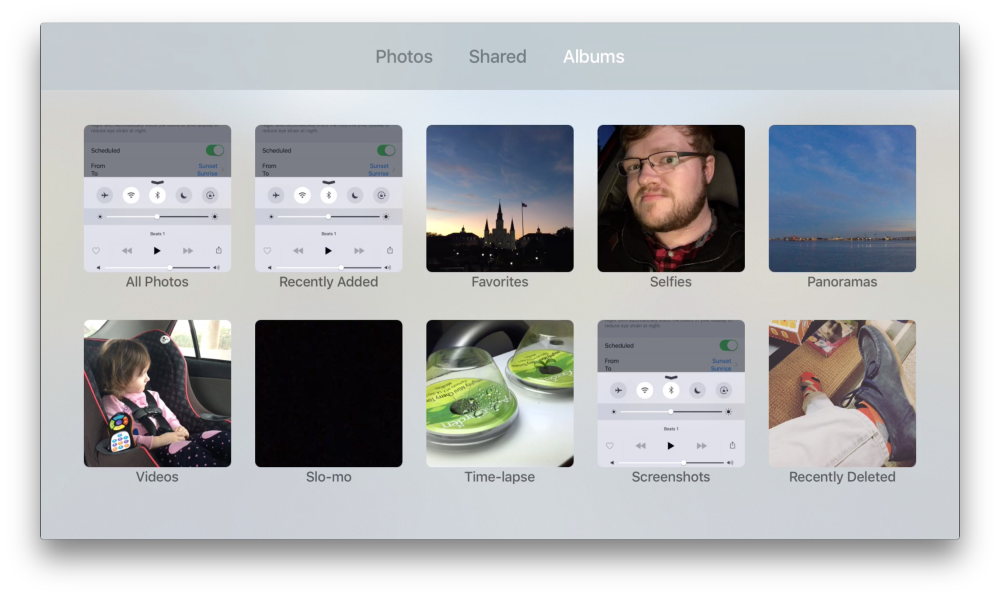Click share icon in Screenshots thumbnail
1000x597 pixels.
[732, 445]
